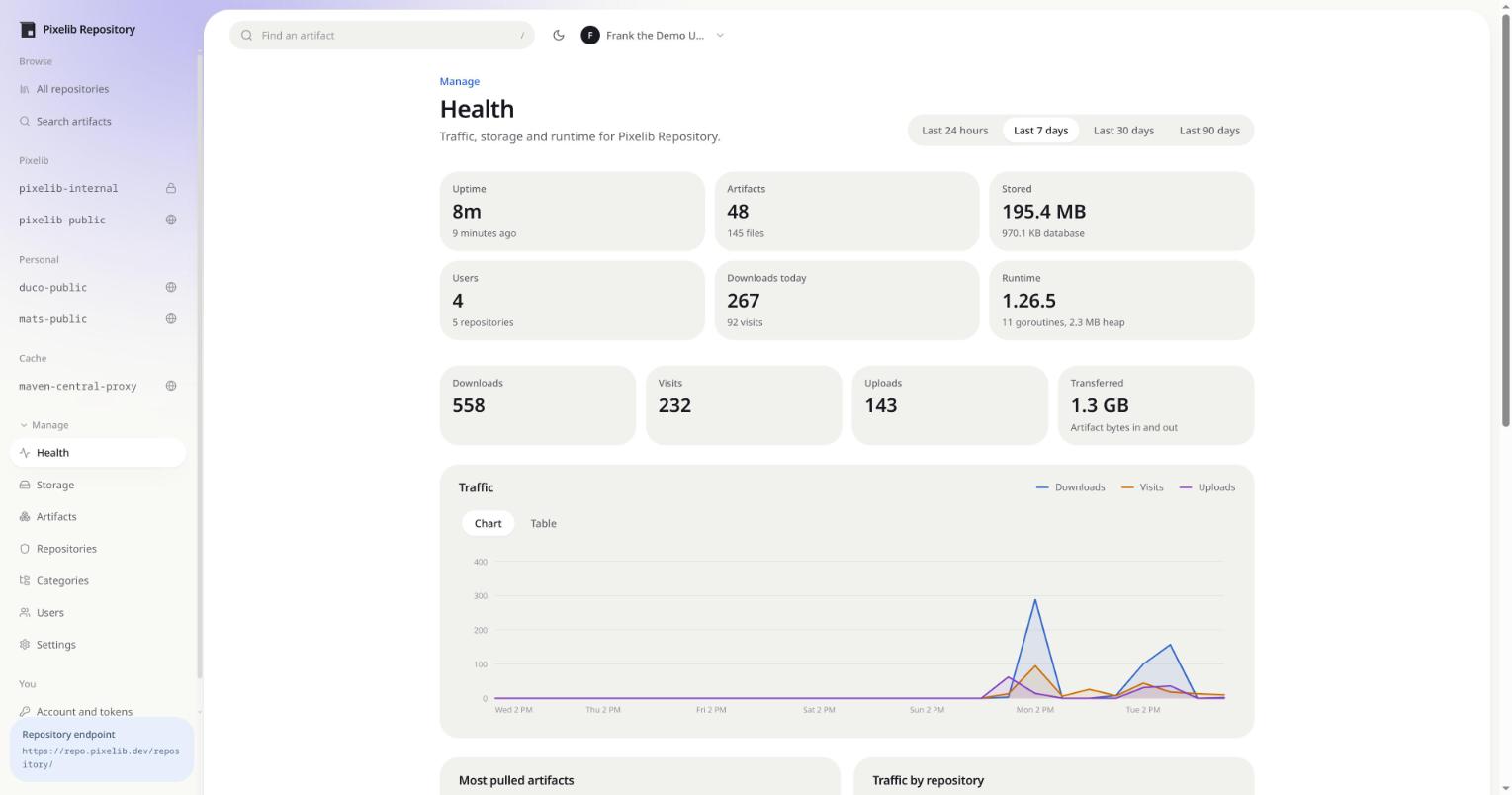Select the Last 7 days range
The image size is (1512, 795).
[1040, 131]
